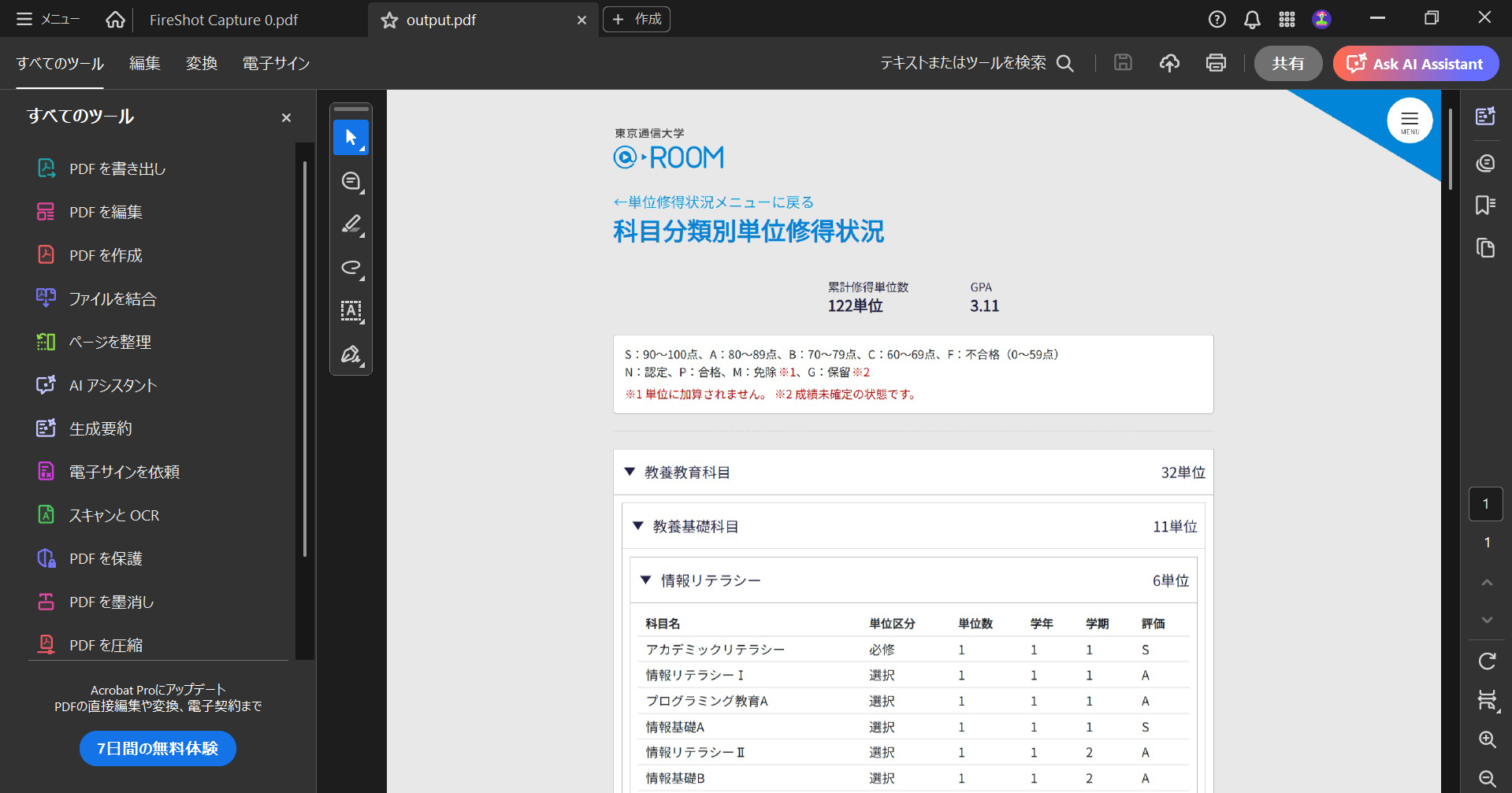Select the freehand draw tool
Viewport: 1512px width, 793px height.
[x=351, y=268]
